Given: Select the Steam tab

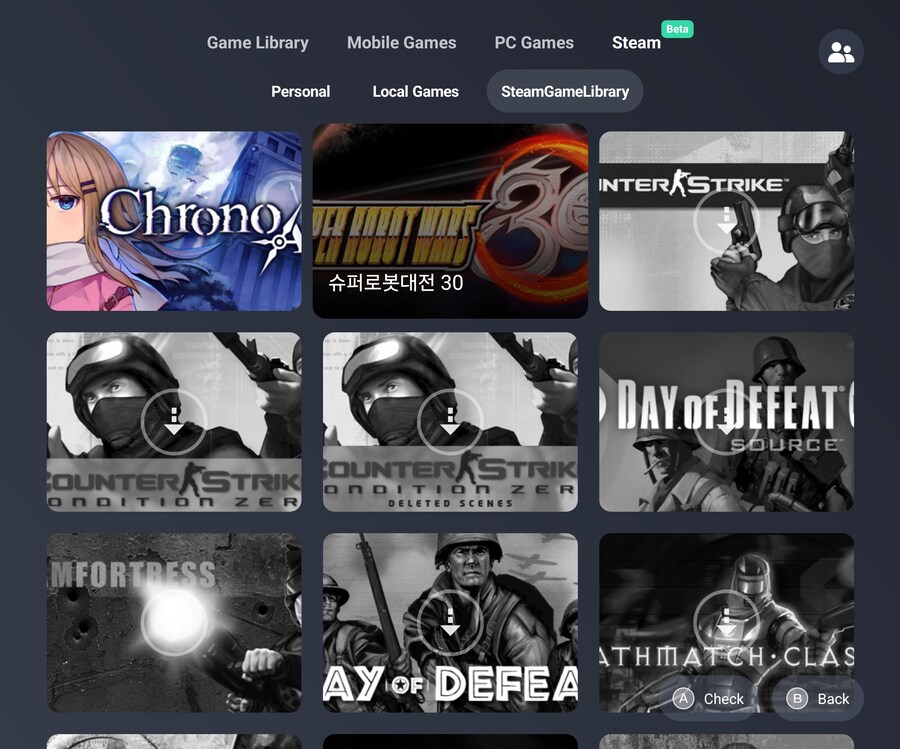Looking at the screenshot, I should 636,42.
